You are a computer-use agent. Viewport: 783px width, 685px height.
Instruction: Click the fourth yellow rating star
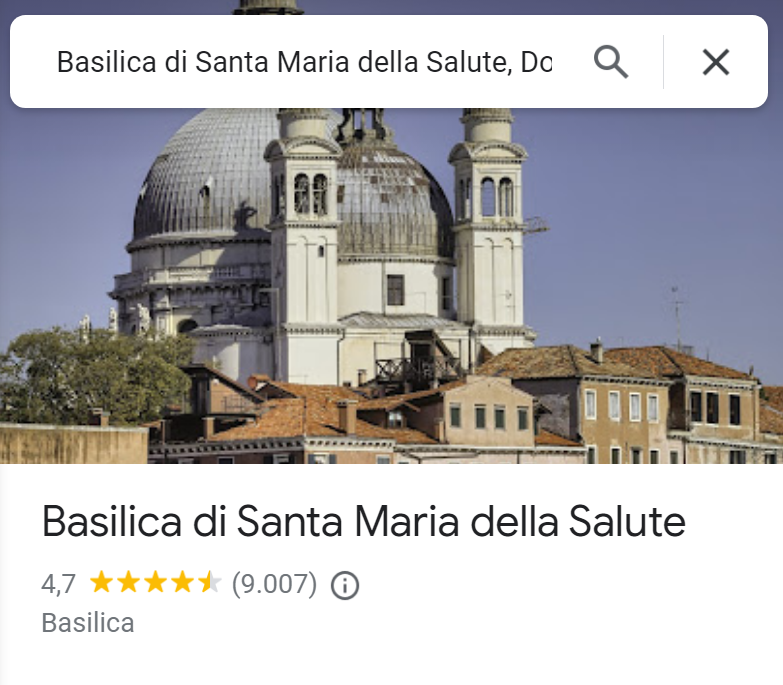[x=183, y=582]
